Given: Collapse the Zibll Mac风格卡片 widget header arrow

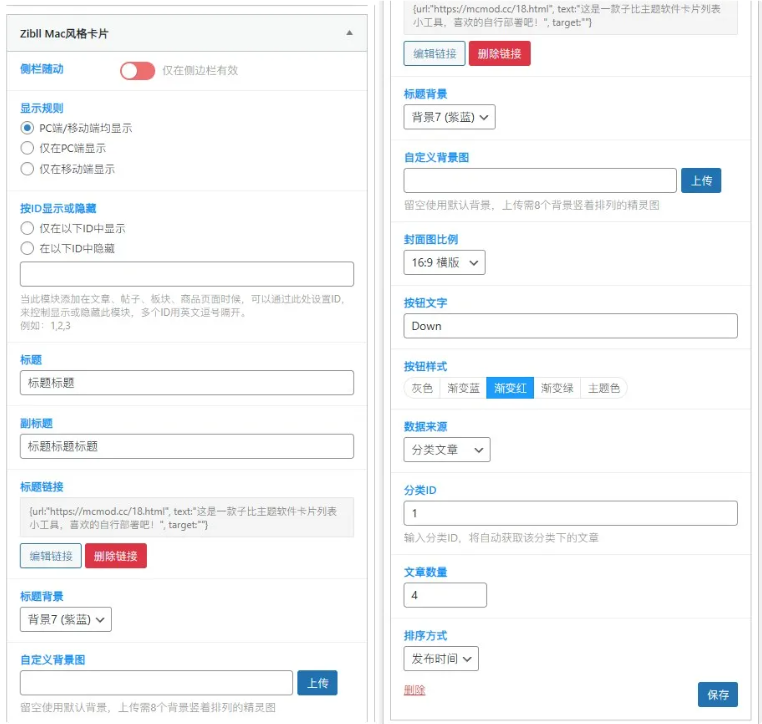Looking at the screenshot, I should [x=349, y=33].
